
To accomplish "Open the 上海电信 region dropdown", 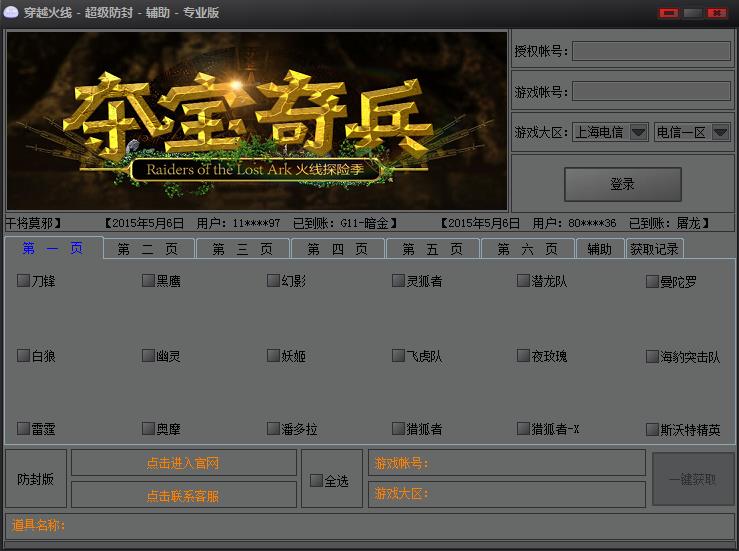I will pyautogui.click(x=611, y=132).
